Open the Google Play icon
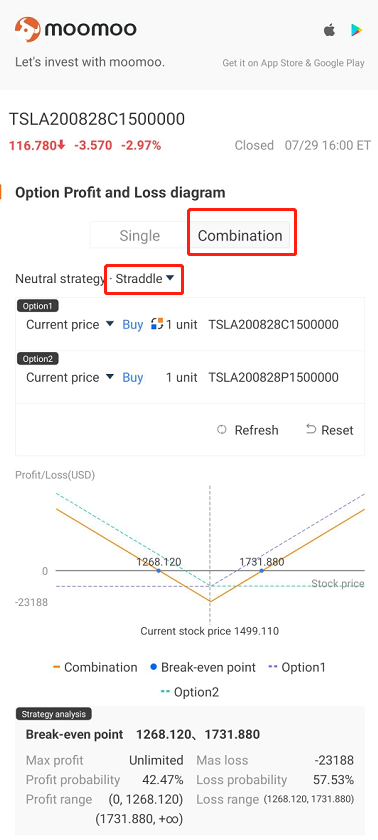378x840 pixels. pos(357,31)
